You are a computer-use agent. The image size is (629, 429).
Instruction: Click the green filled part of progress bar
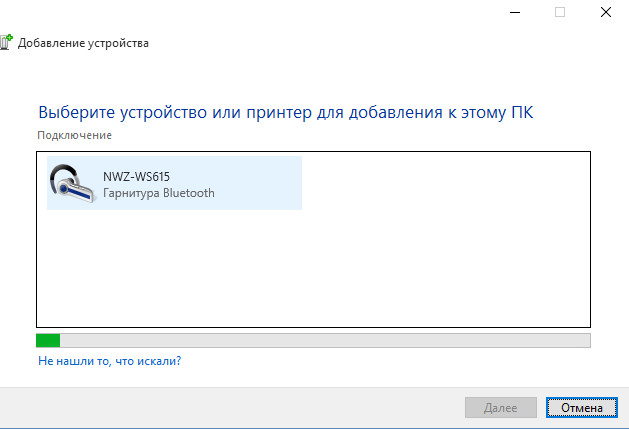click(48, 340)
